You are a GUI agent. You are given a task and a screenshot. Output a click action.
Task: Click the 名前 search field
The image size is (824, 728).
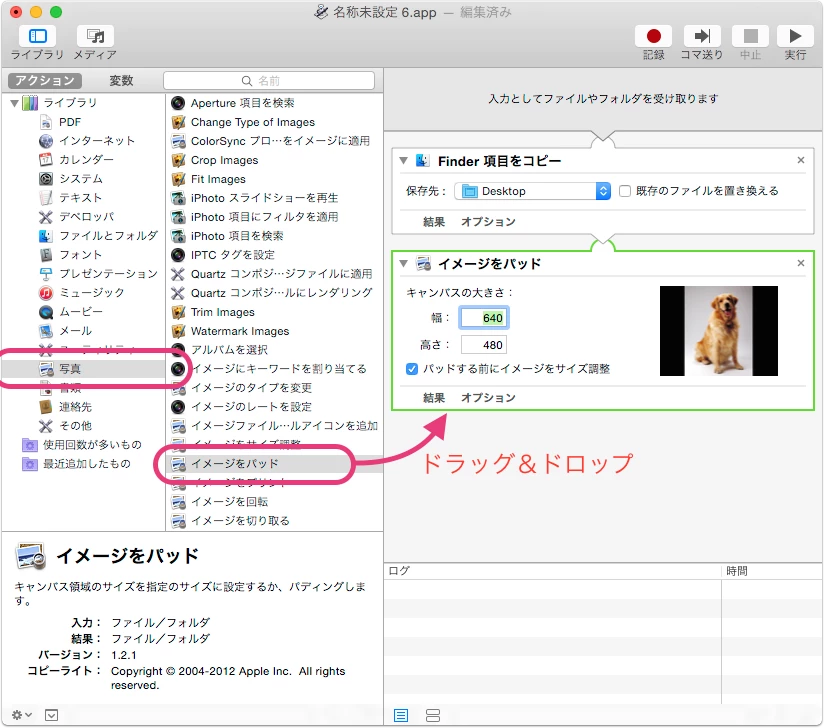[x=269, y=80]
